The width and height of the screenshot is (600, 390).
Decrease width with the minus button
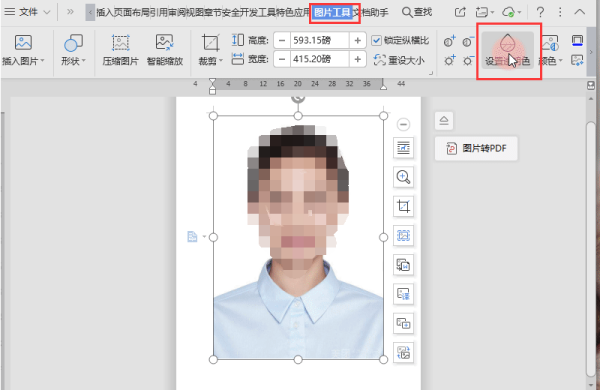[282, 59]
